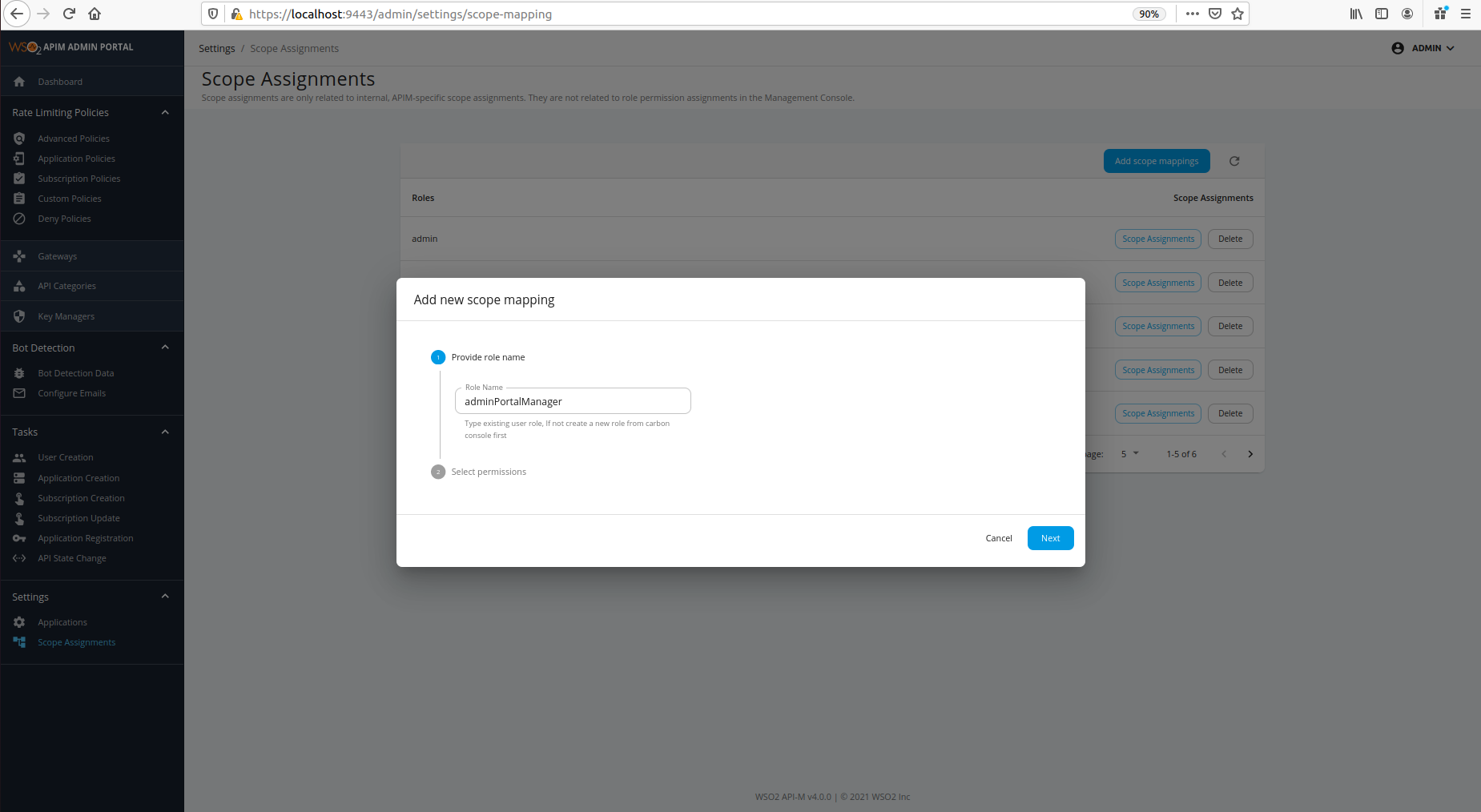
Task: Click the Application Registration key icon
Action: pyautogui.click(x=19, y=537)
